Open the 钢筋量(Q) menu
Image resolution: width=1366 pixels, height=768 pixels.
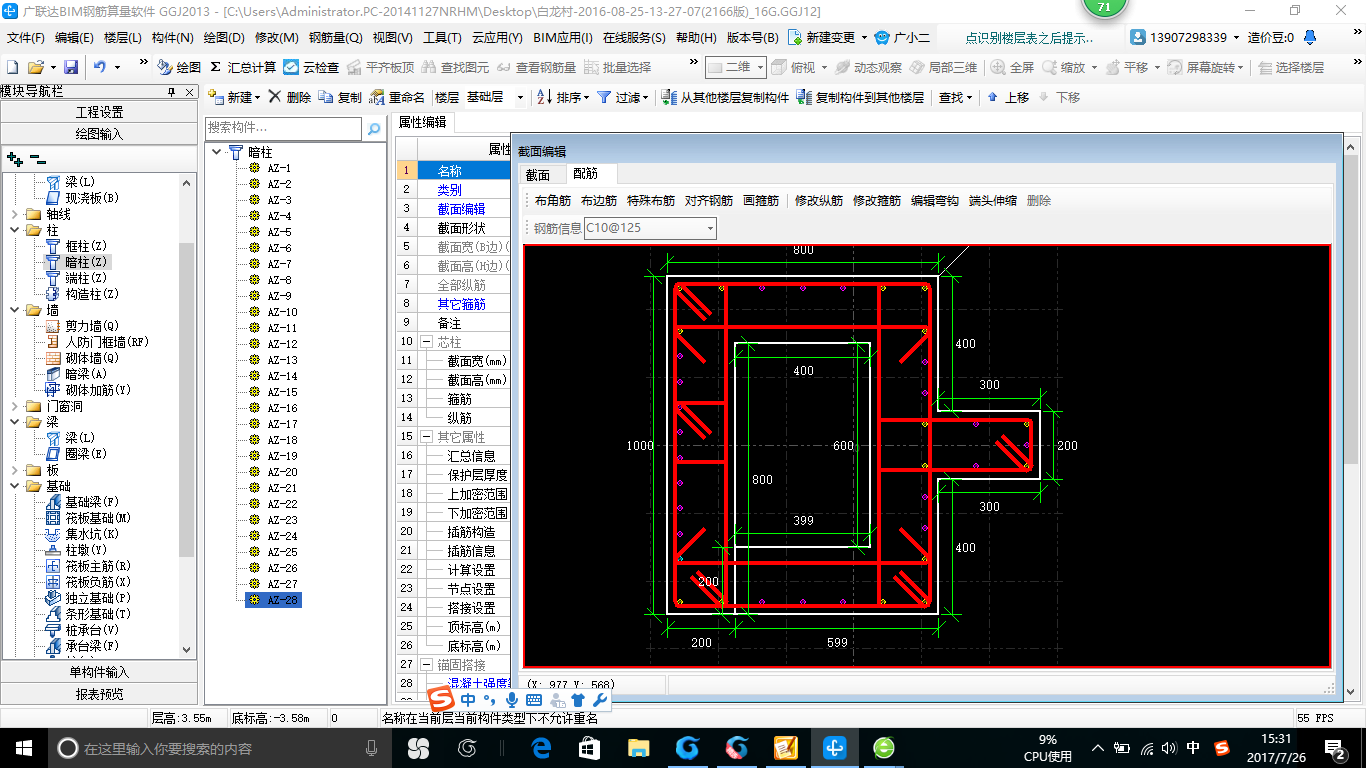(335, 37)
